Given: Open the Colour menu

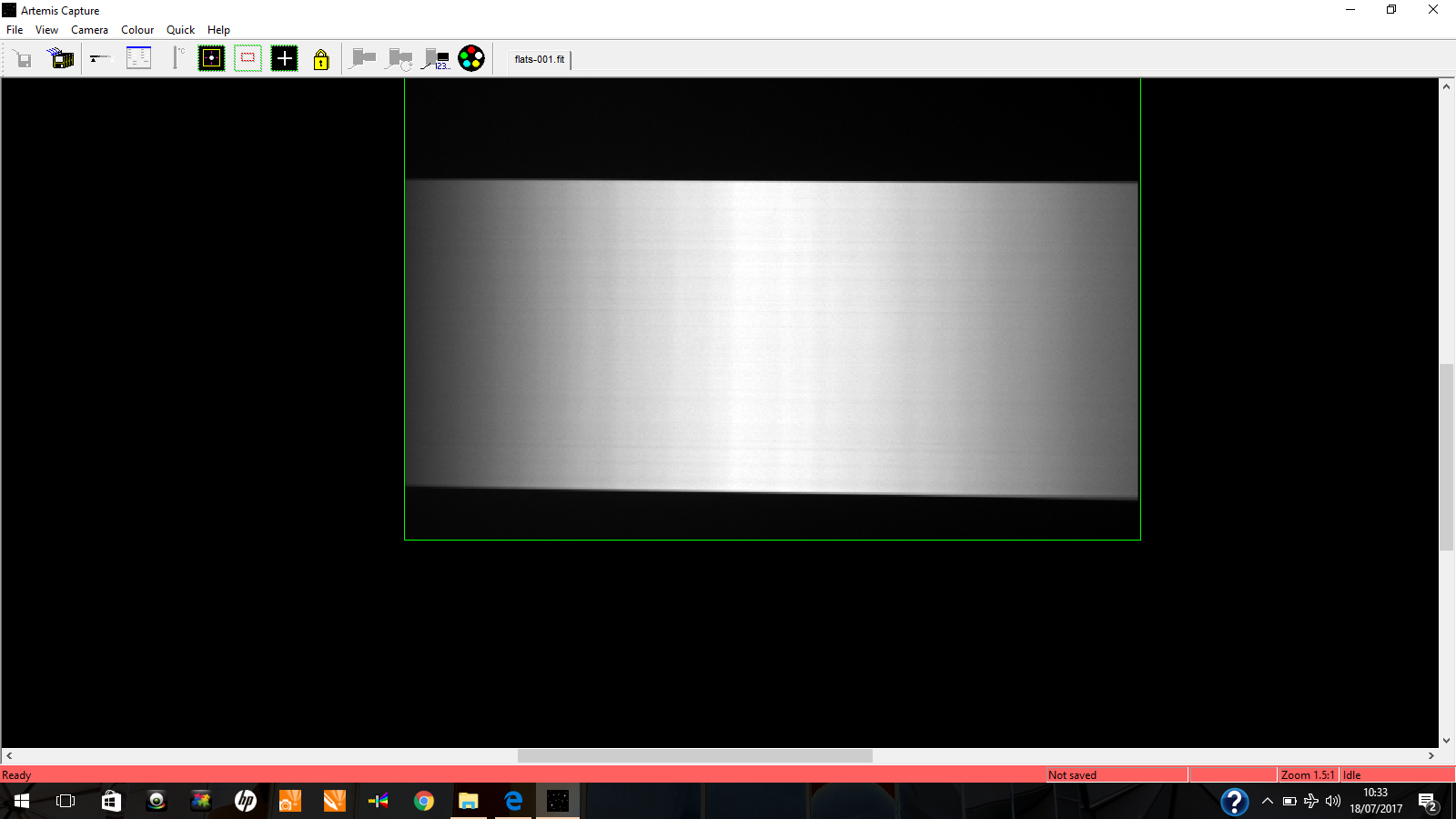Looking at the screenshot, I should [137, 30].
